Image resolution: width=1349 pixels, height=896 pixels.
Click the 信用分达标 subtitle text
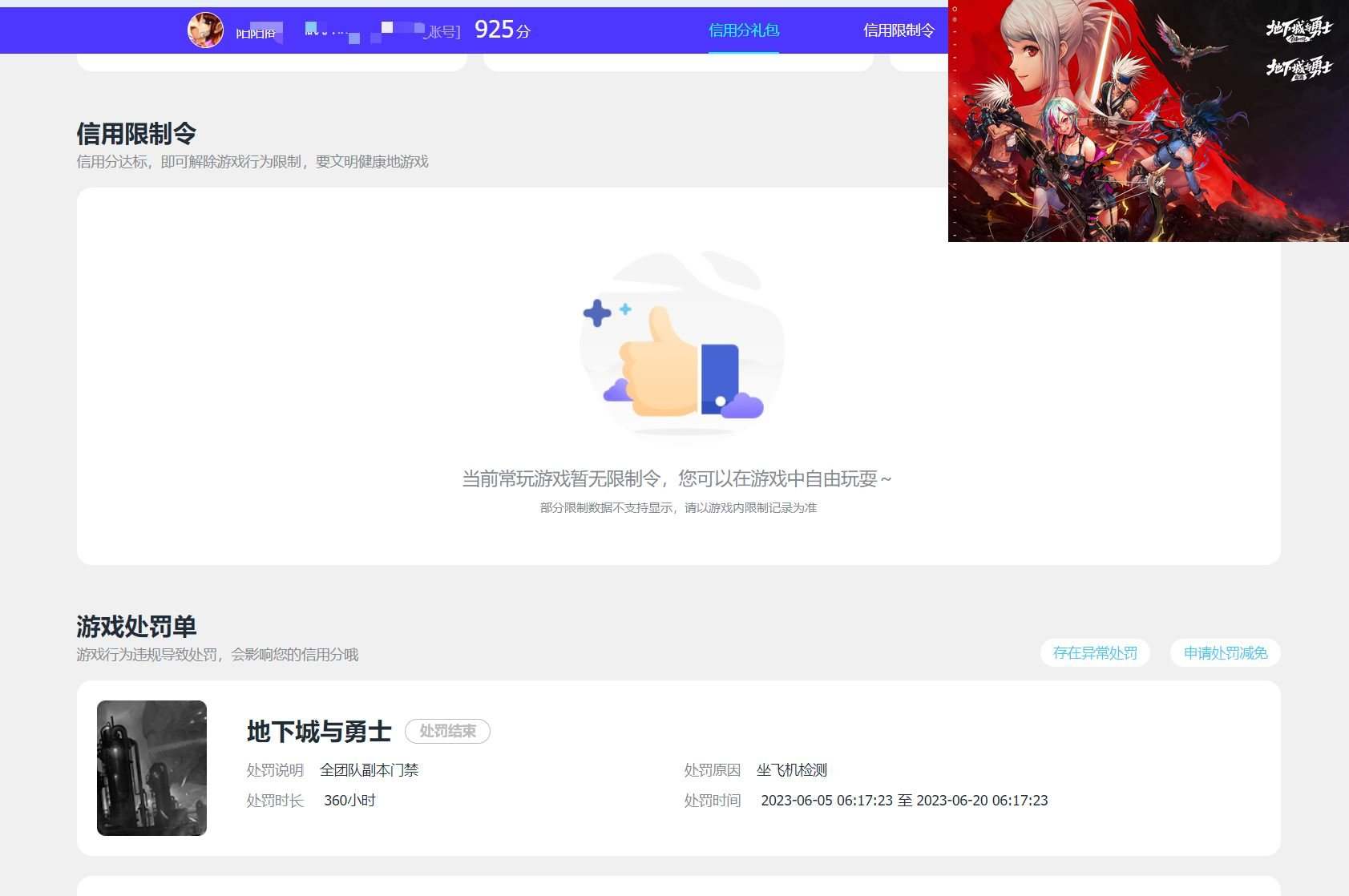[252, 162]
